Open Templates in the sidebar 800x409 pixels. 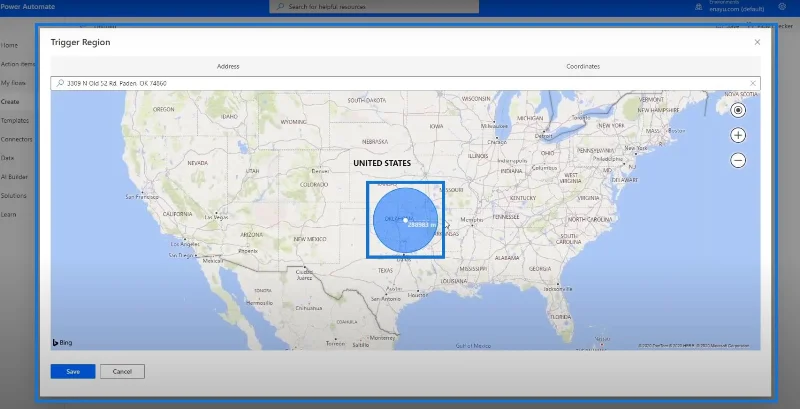pos(15,121)
